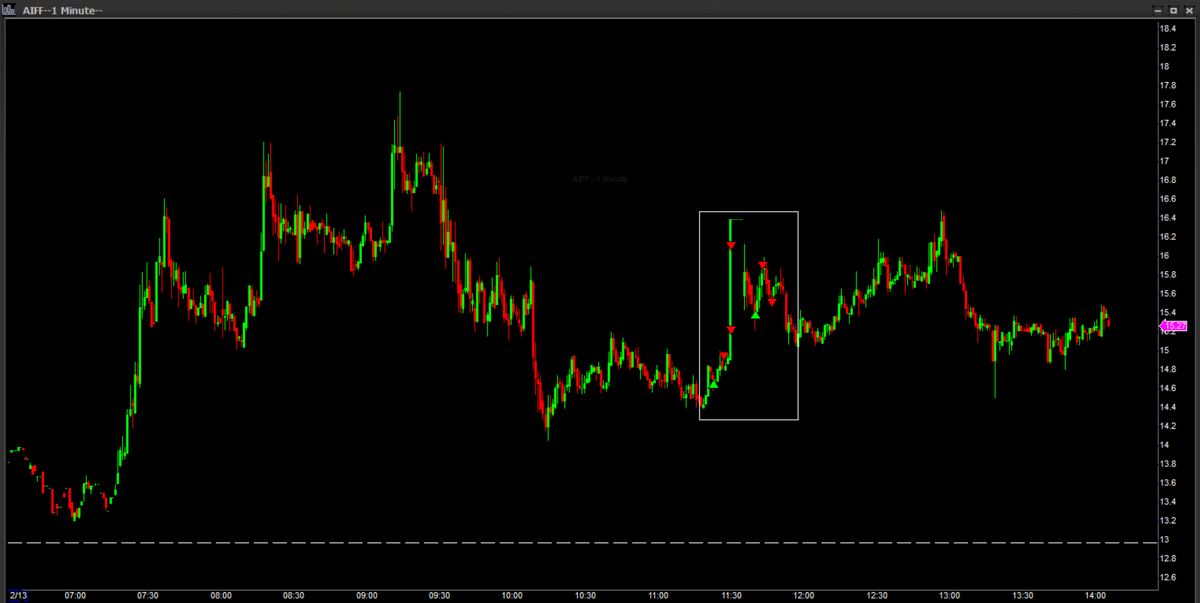Viewport: 1200px width, 603px height.
Task: Click the 12.6 price axis label
Action: pos(1166,578)
